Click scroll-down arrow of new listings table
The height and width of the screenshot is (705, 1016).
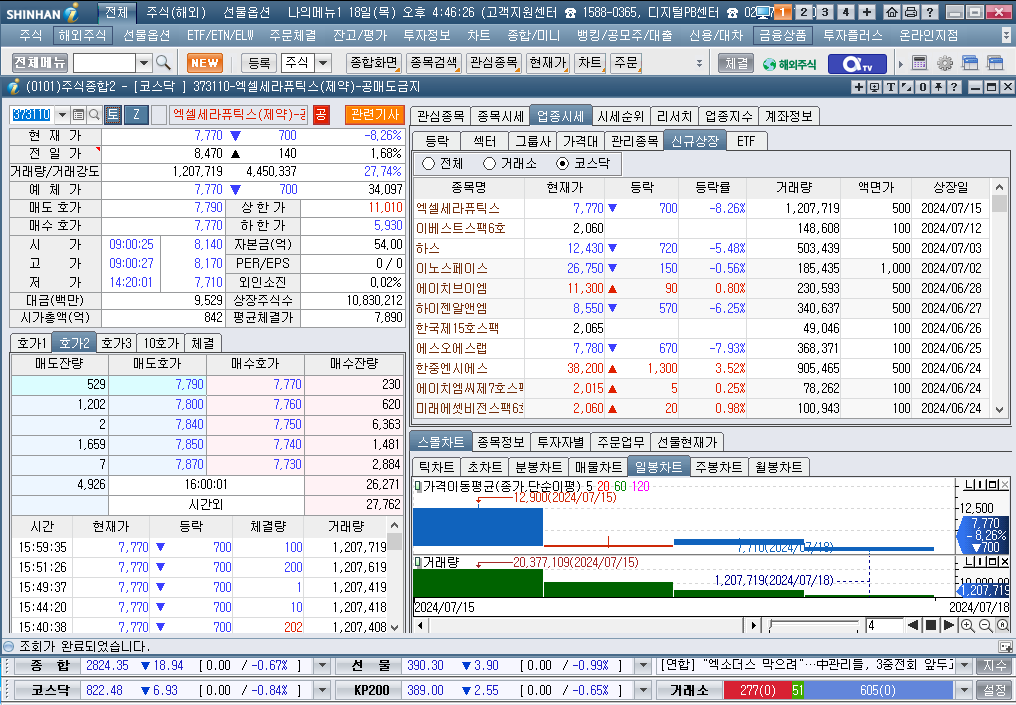point(999,410)
